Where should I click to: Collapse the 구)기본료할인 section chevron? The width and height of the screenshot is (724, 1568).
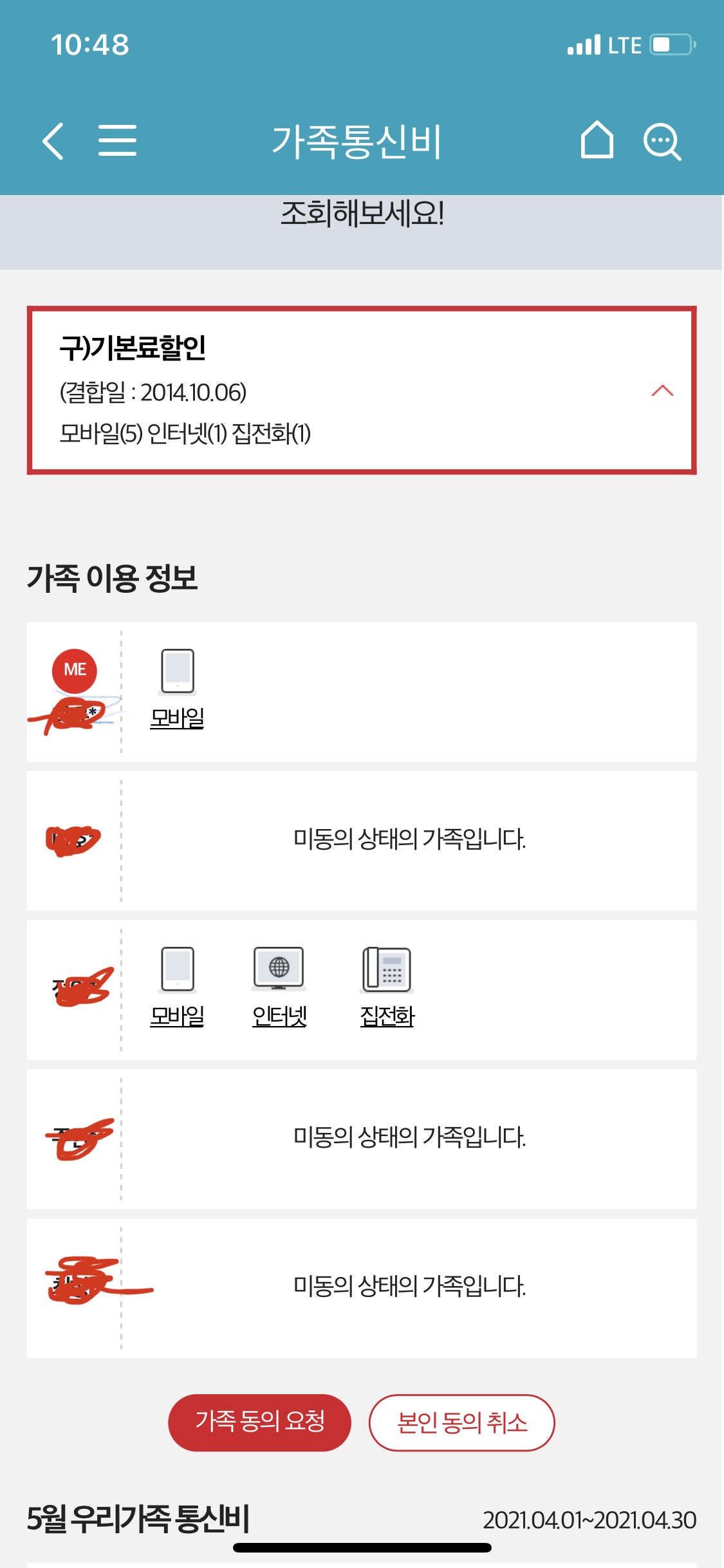tap(662, 391)
